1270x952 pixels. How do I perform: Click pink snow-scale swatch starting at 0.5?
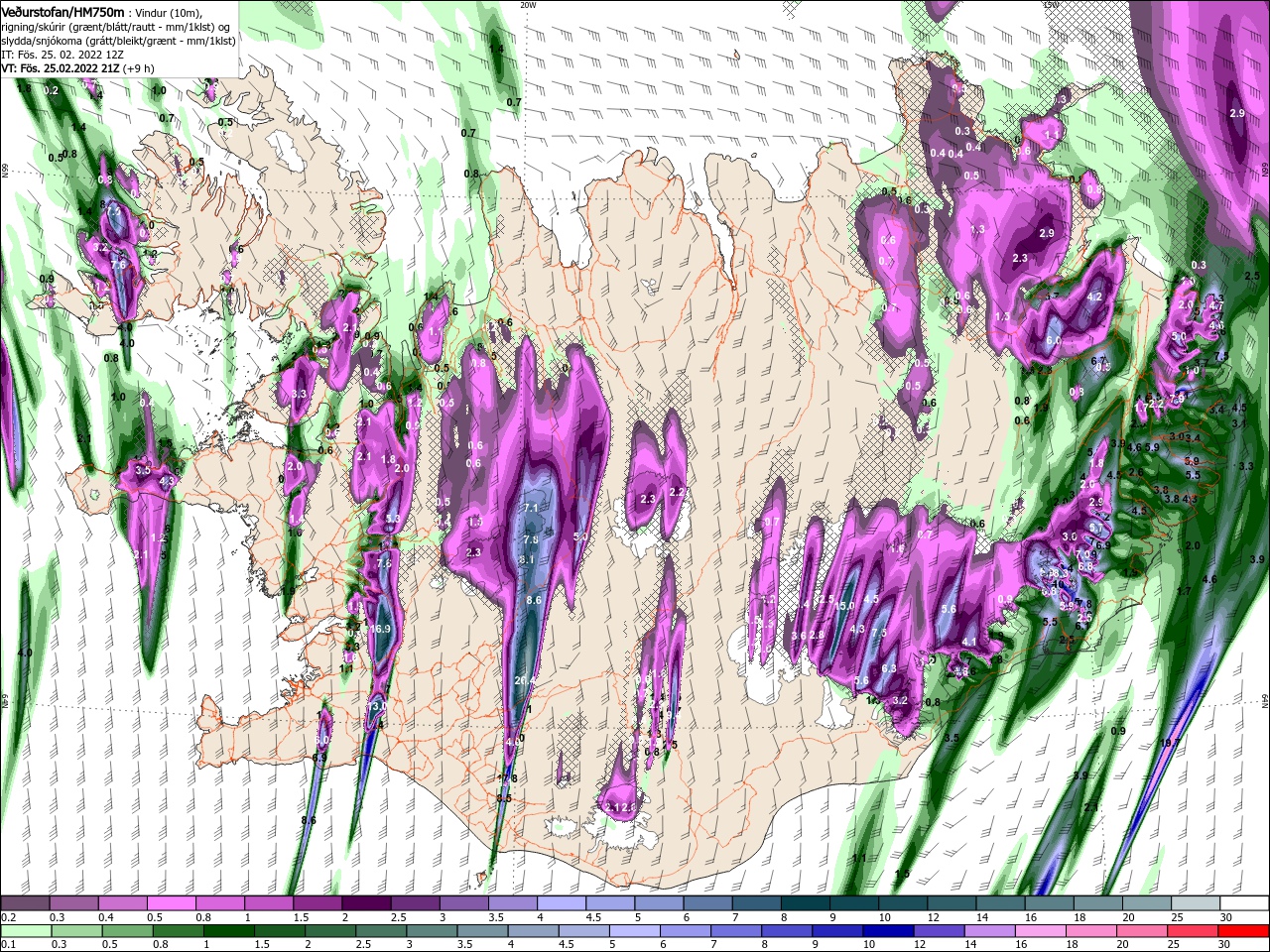pos(171,903)
